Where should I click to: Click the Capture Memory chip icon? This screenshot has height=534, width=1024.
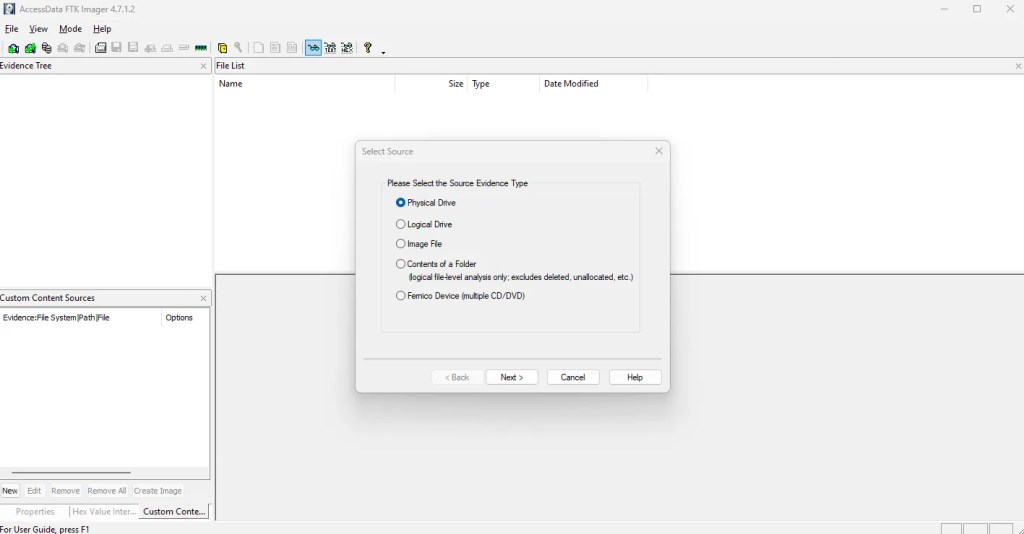201,48
